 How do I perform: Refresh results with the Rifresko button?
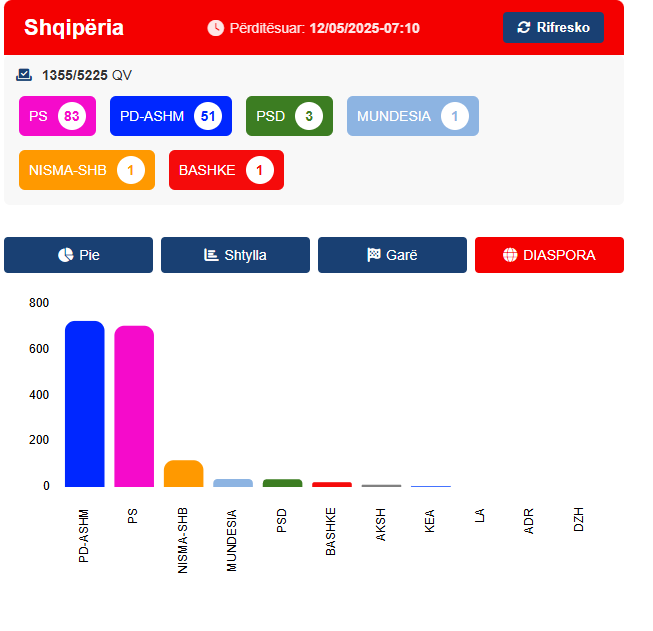(553, 27)
